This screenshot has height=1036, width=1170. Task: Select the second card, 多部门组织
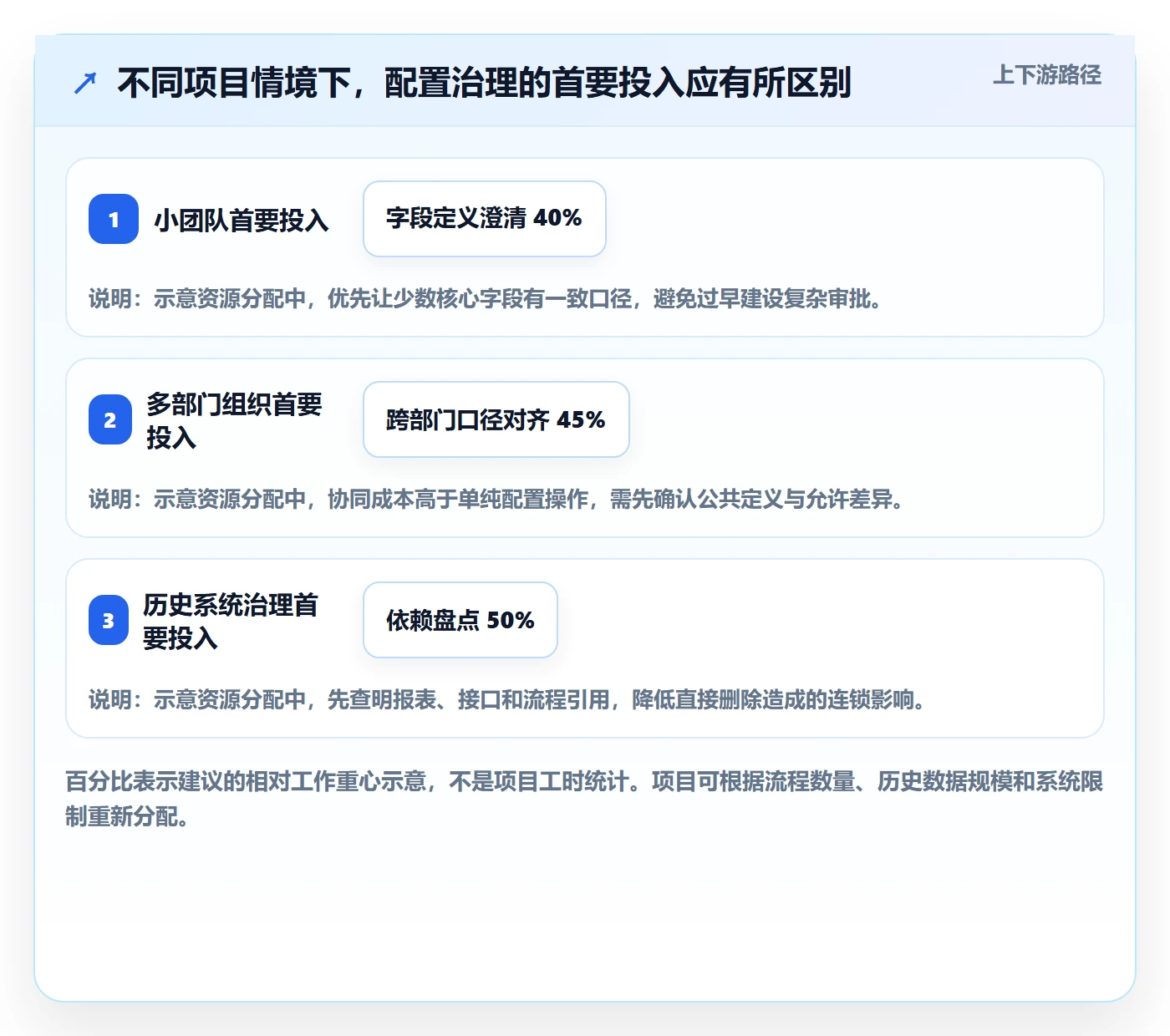pos(585,448)
